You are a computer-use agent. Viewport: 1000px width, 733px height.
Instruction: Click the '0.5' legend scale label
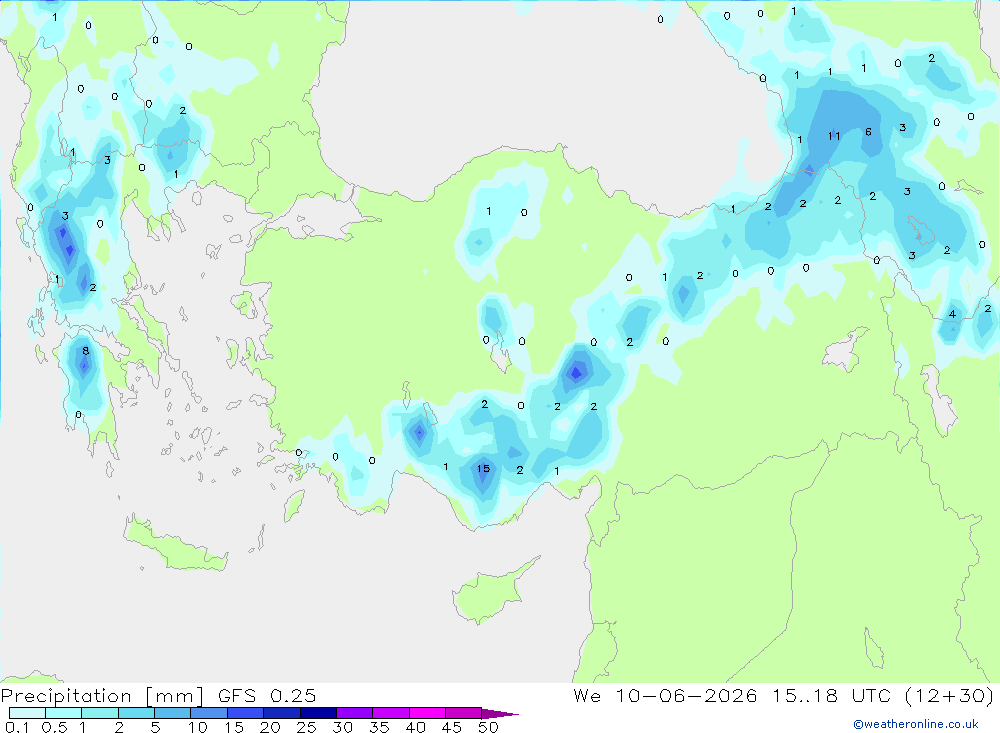54,727
